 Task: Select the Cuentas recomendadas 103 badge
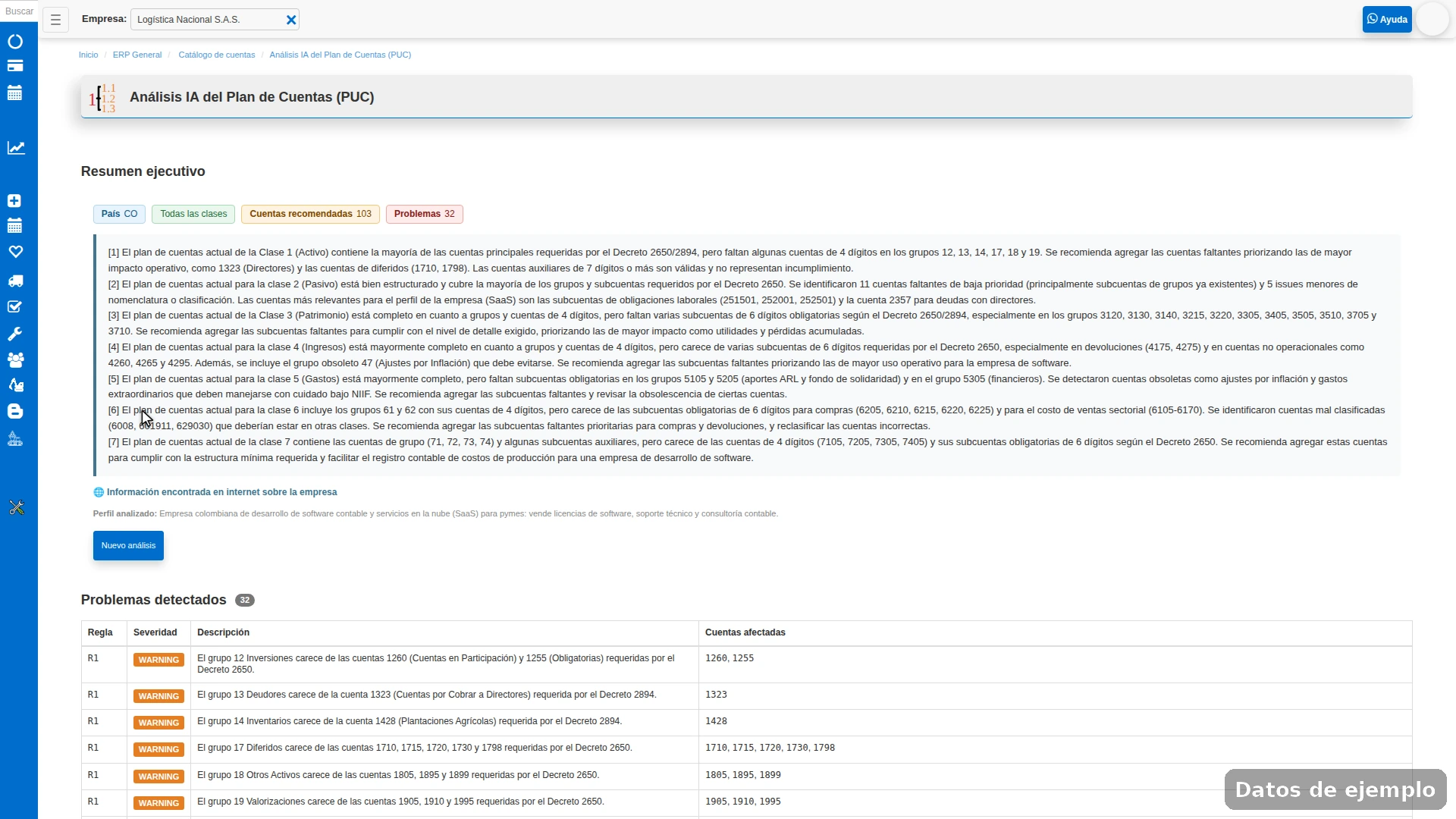pyautogui.click(x=311, y=214)
